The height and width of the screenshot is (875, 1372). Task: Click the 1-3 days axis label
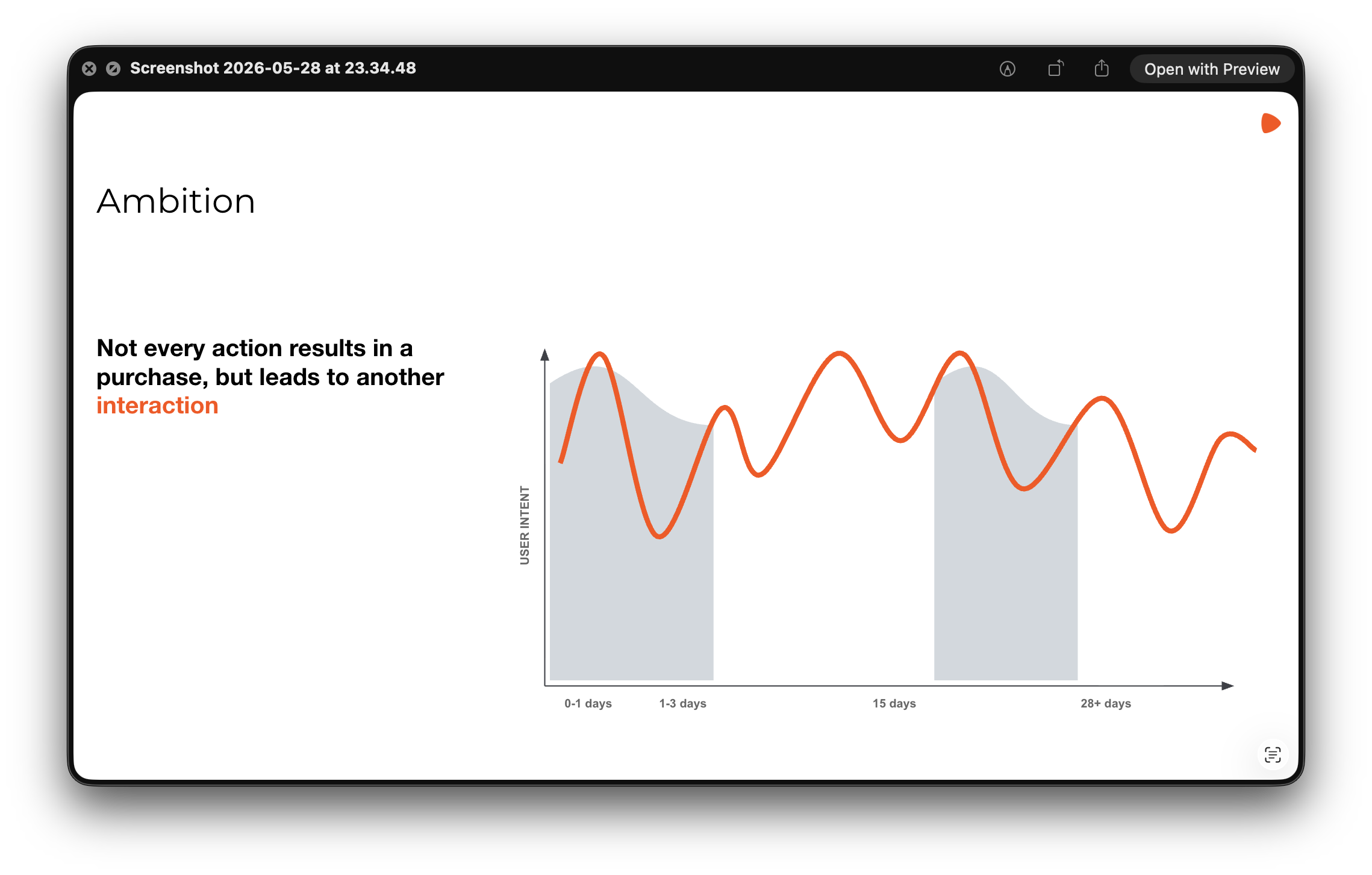point(682,703)
